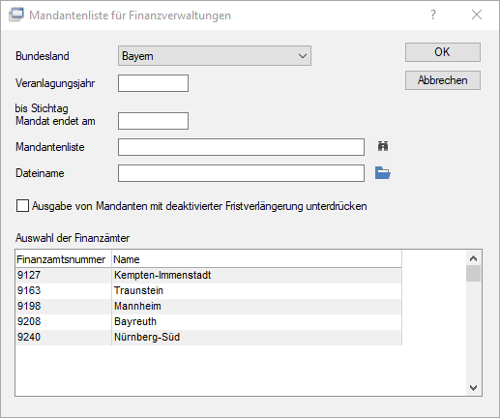Click the 'Auswahl der Finanzämter' label
Viewport: 500px width, 418px height.
[x=72, y=238]
